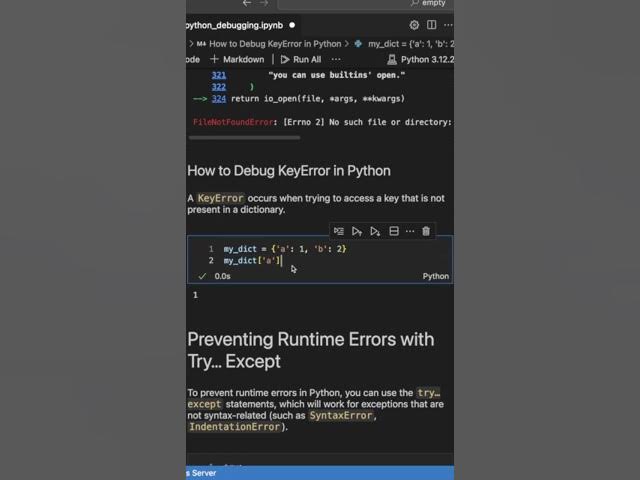Open notebook toolbar overflow menu next to Run All
Image resolution: width=640 pixels, height=480 pixels.
336,60
